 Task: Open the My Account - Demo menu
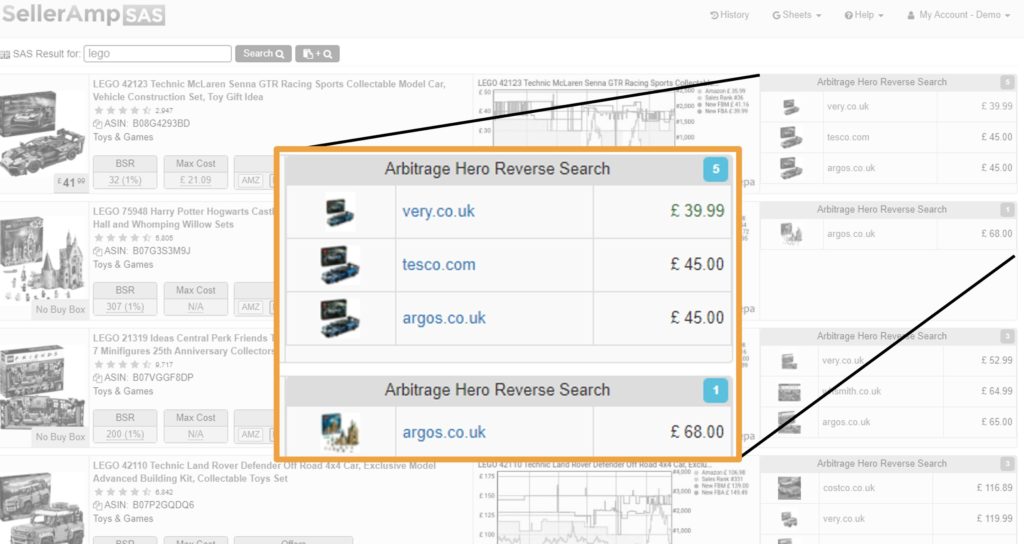click(x=959, y=14)
